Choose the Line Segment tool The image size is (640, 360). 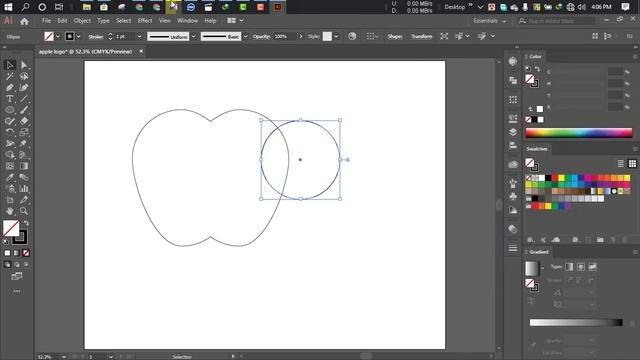pos(24,99)
